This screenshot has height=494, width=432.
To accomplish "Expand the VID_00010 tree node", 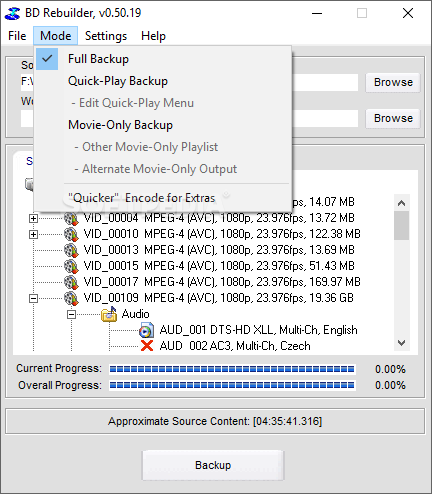I will (x=33, y=235).
